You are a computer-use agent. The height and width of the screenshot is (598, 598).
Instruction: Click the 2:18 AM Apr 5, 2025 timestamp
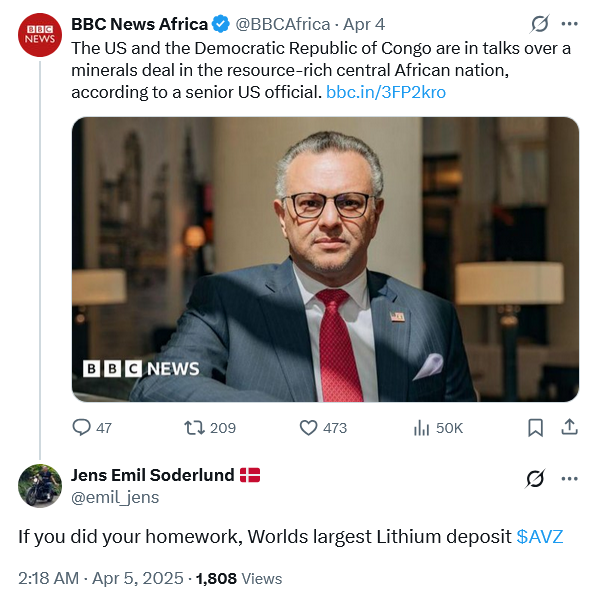(x=101, y=578)
